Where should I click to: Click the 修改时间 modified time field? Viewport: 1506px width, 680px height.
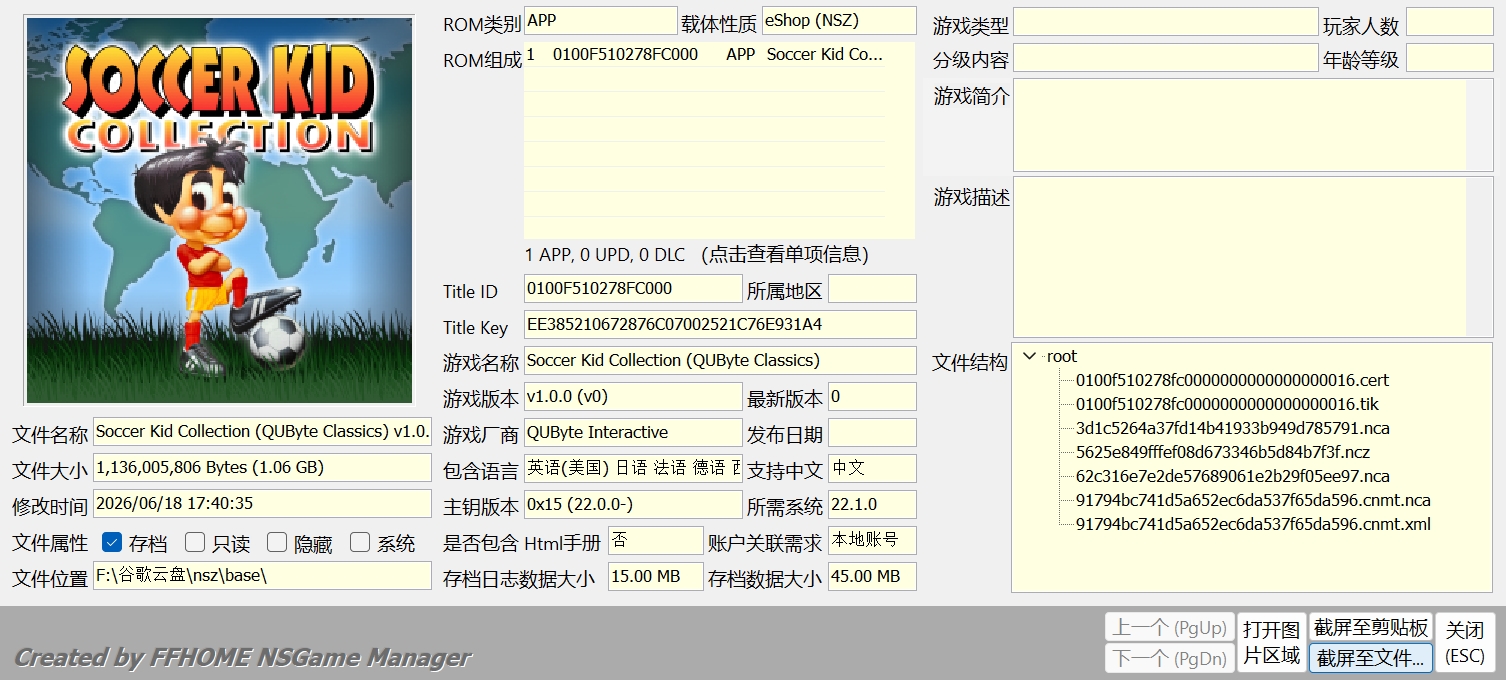click(262, 503)
